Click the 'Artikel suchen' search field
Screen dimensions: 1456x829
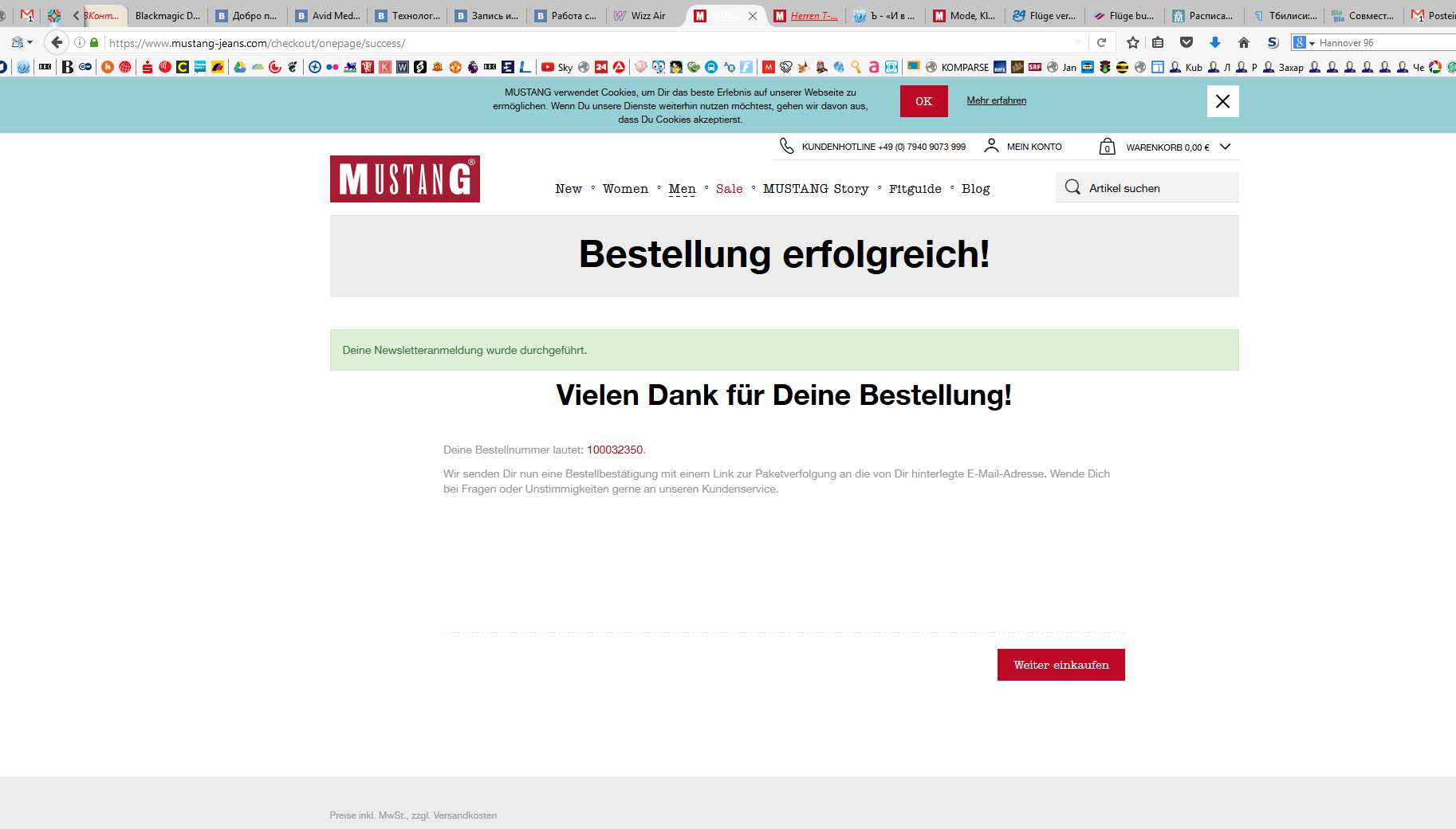coord(1147,187)
